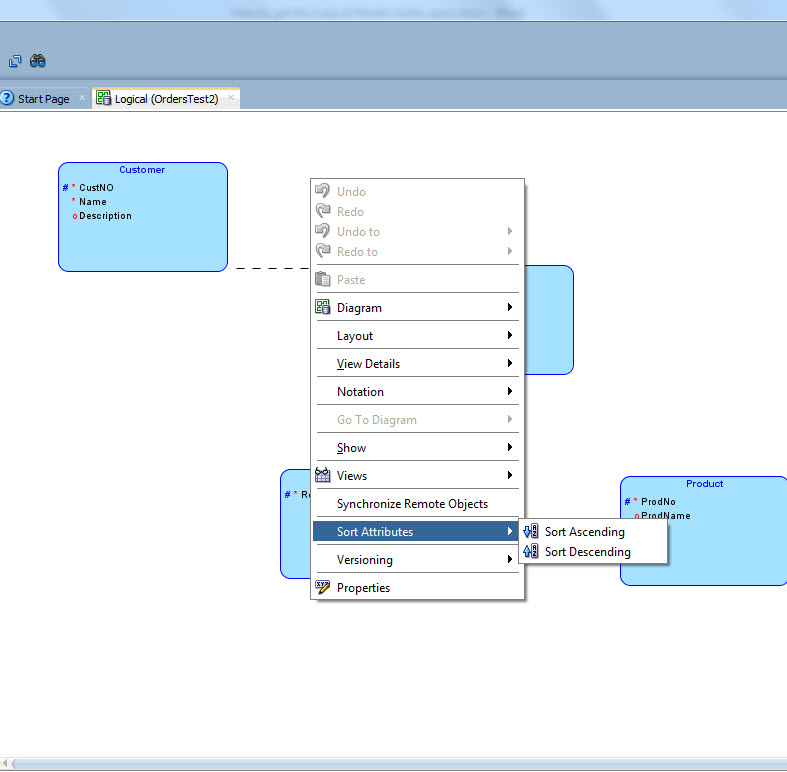Click the binoculars find icon in toolbar
The height and width of the screenshot is (772, 787).
pyautogui.click(x=38, y=61)
